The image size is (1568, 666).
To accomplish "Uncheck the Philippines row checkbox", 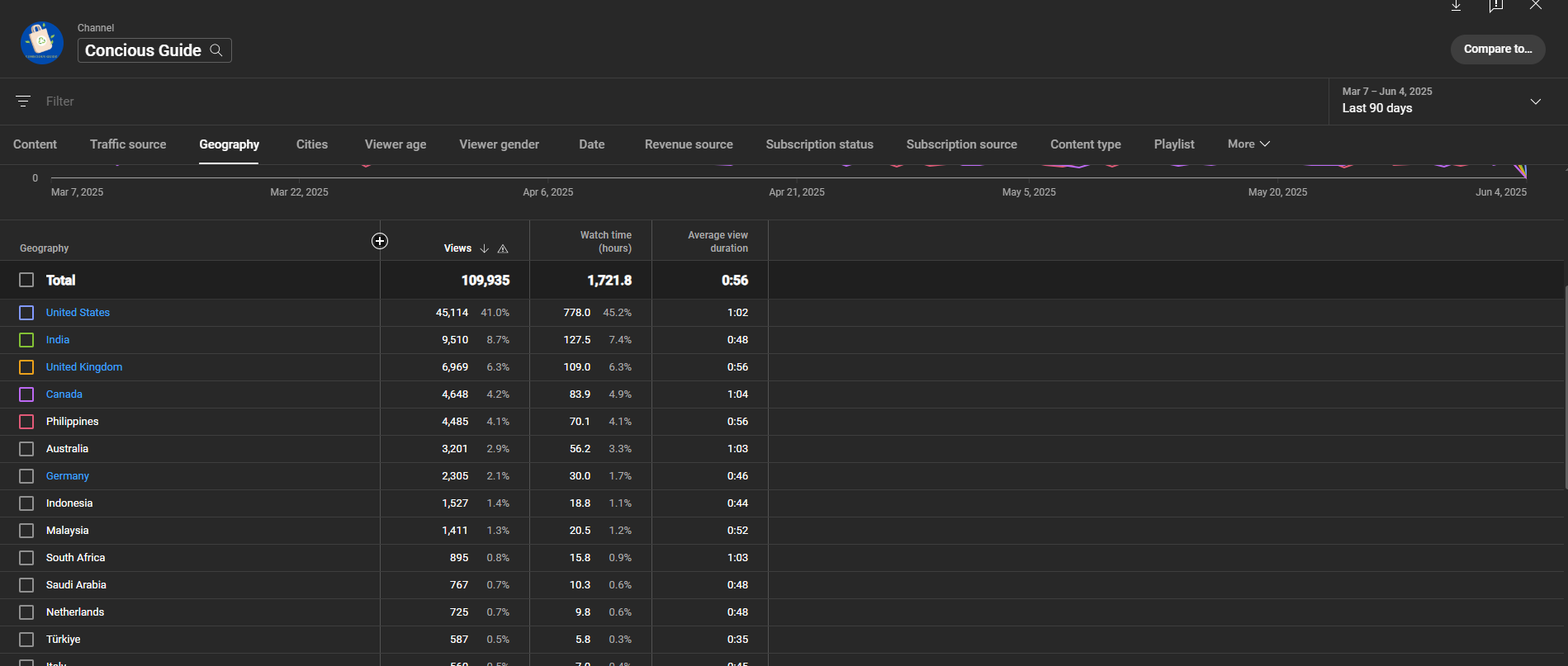I will (x=26, y=422).
